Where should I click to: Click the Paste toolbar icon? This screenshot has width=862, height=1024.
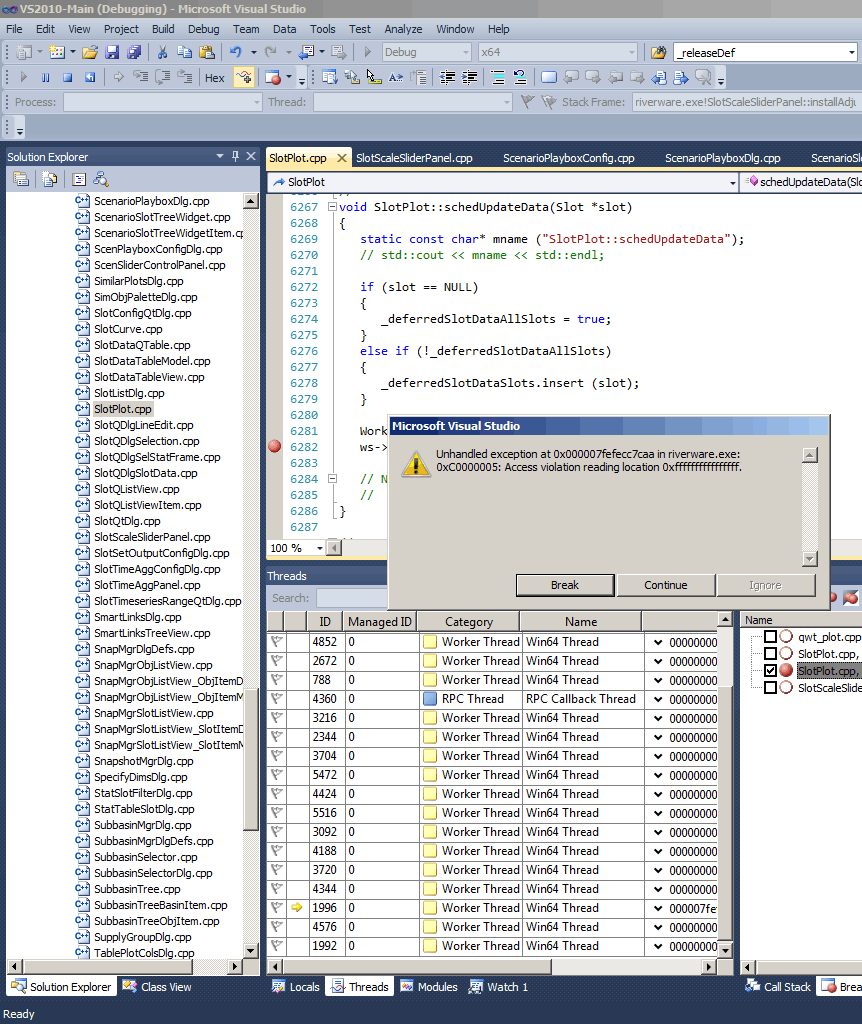tap(207, 52)
